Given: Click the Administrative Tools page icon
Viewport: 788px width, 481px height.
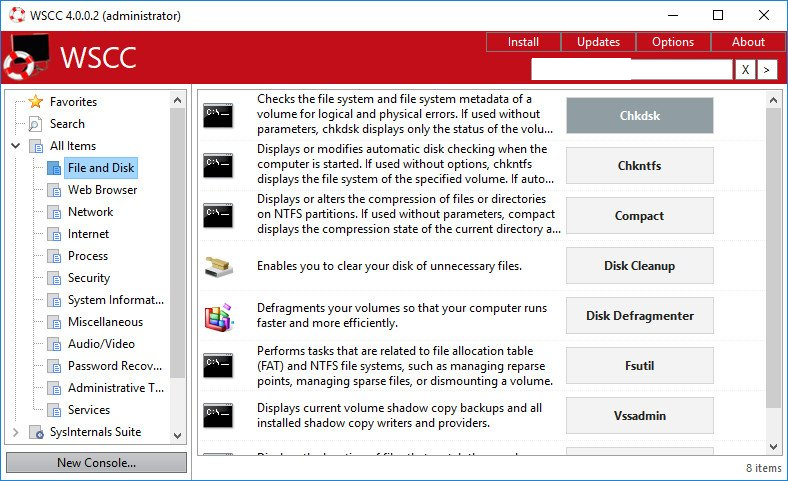Looking at the screenshot, I should click(54, 388).
